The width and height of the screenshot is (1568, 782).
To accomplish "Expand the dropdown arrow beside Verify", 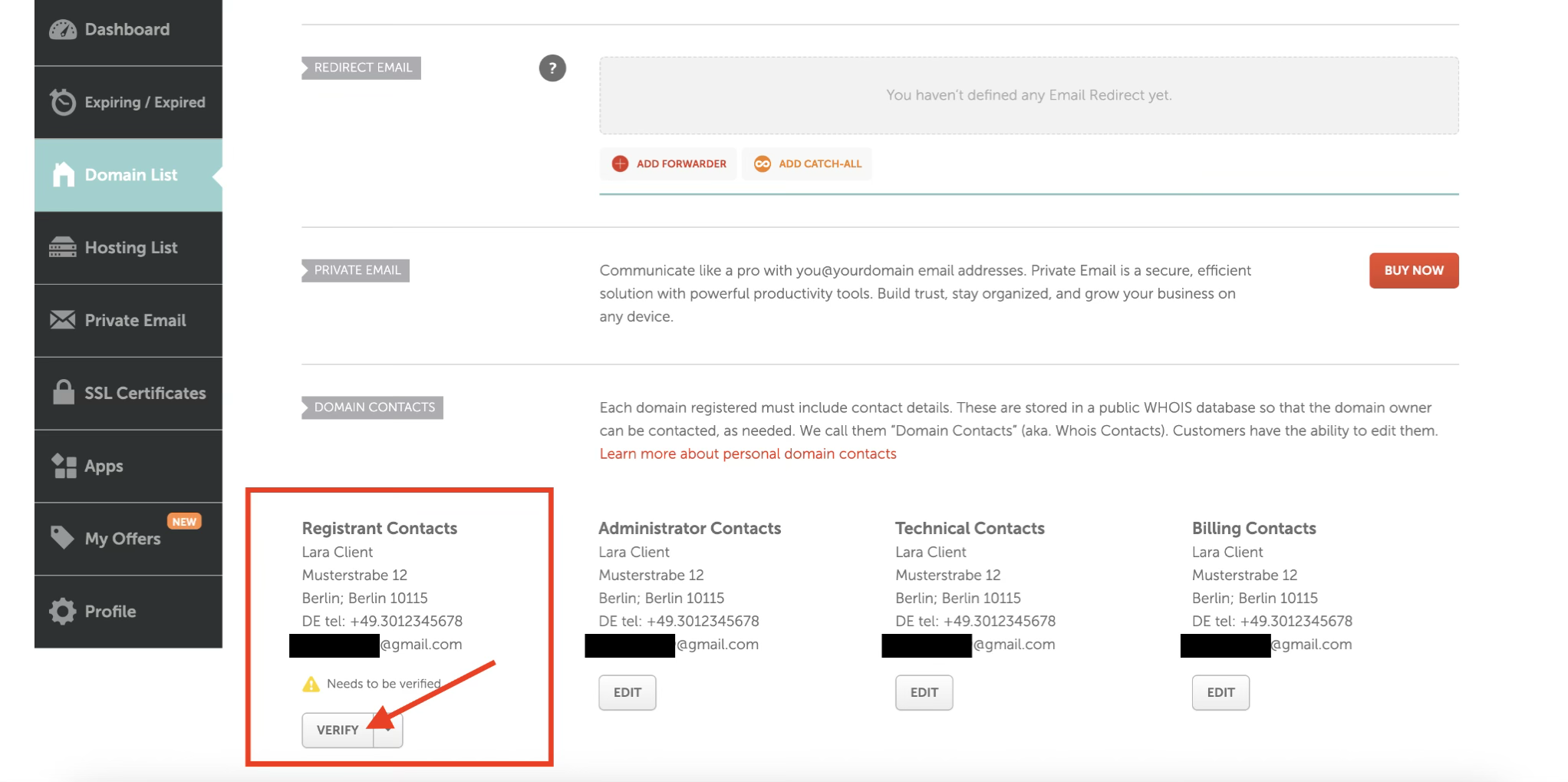I will pyautogui.click(x=389, y=730).
